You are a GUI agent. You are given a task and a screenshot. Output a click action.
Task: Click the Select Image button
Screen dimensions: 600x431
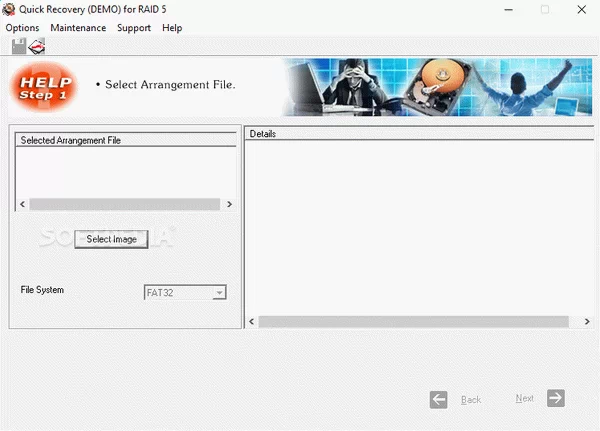pos(111,239)
